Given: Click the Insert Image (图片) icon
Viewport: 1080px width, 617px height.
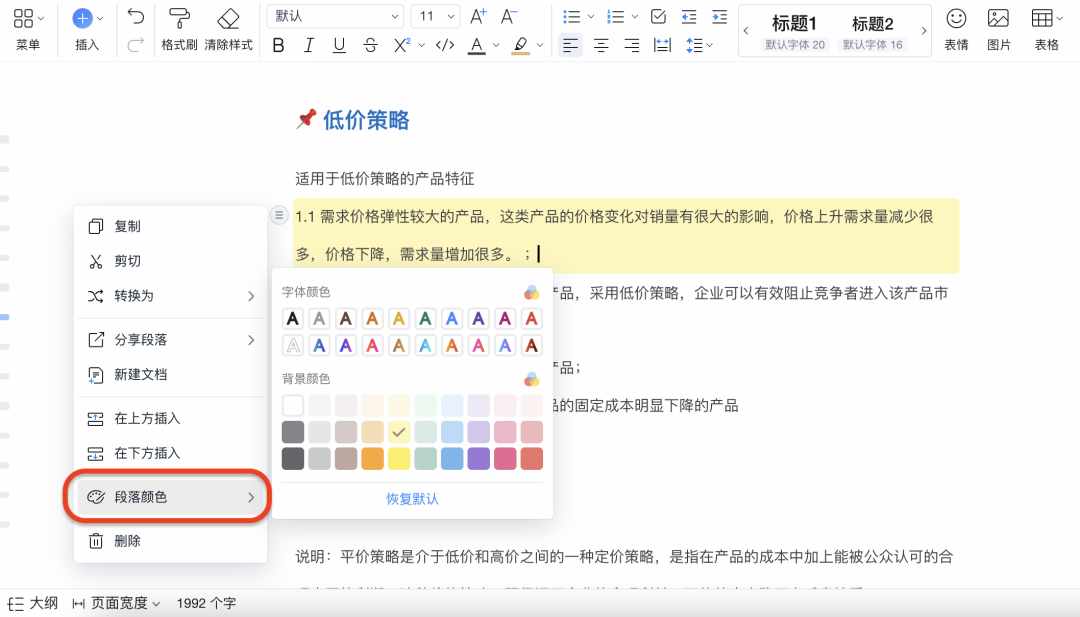Looking at the screenshot, I should (998, 19).
